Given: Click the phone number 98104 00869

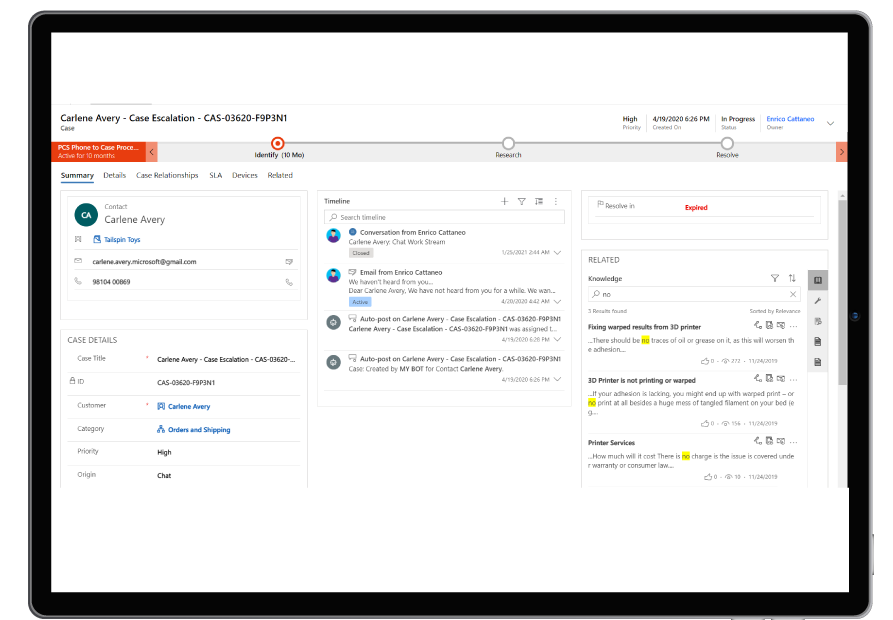Looking at the screenshot, I should (111, 282).
